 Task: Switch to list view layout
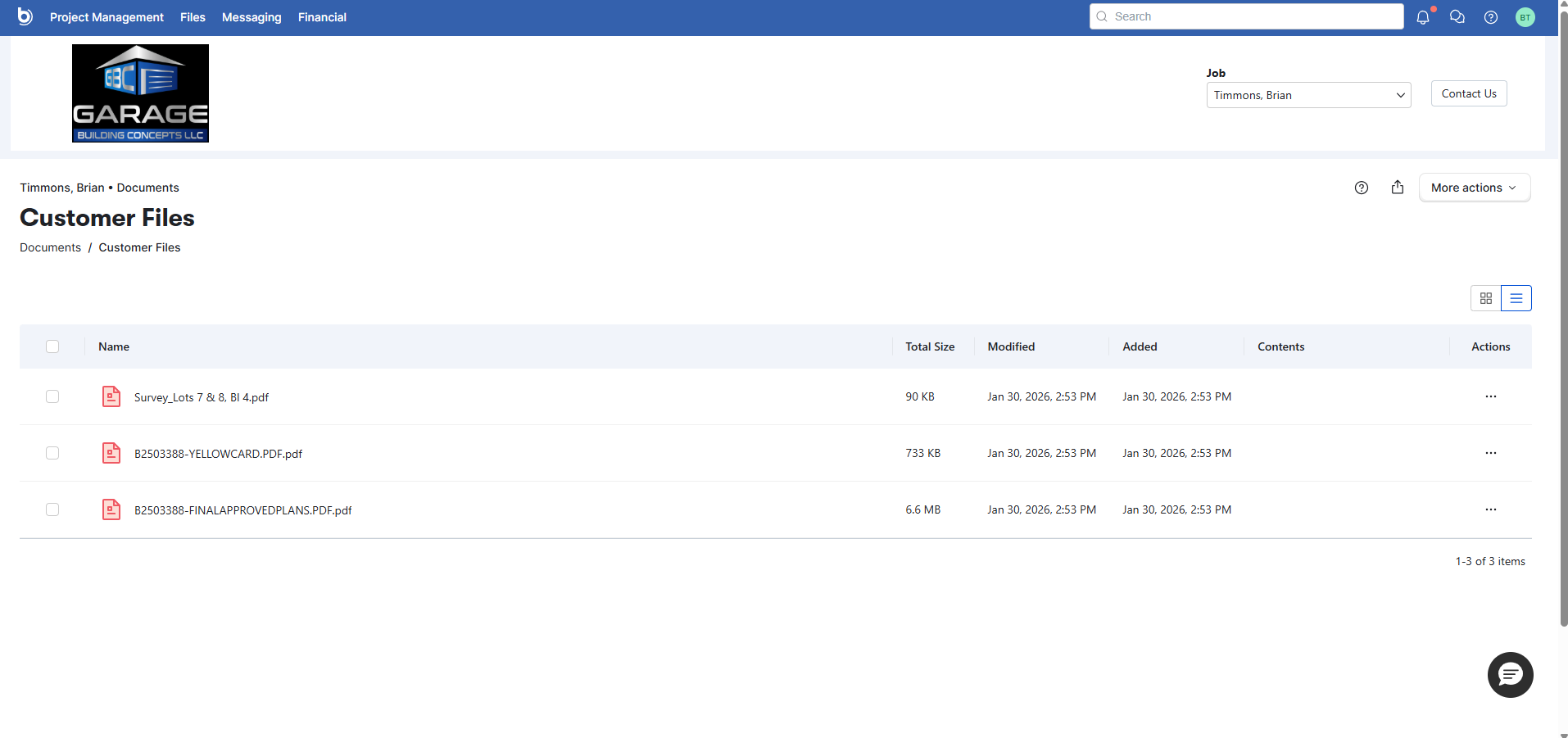click(x=1516, y=298)
